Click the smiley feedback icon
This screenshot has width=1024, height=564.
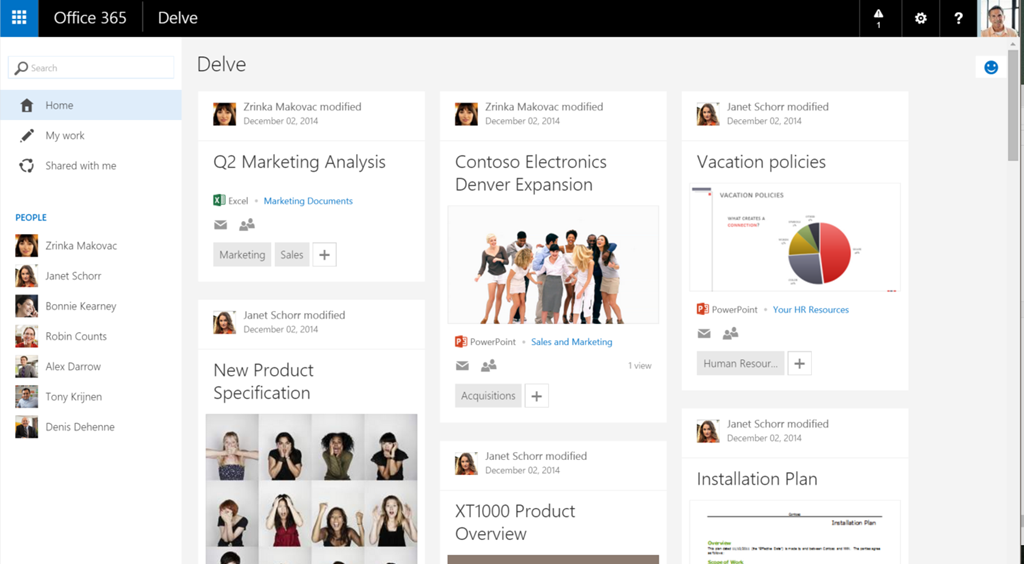click(x=991, y=67)
